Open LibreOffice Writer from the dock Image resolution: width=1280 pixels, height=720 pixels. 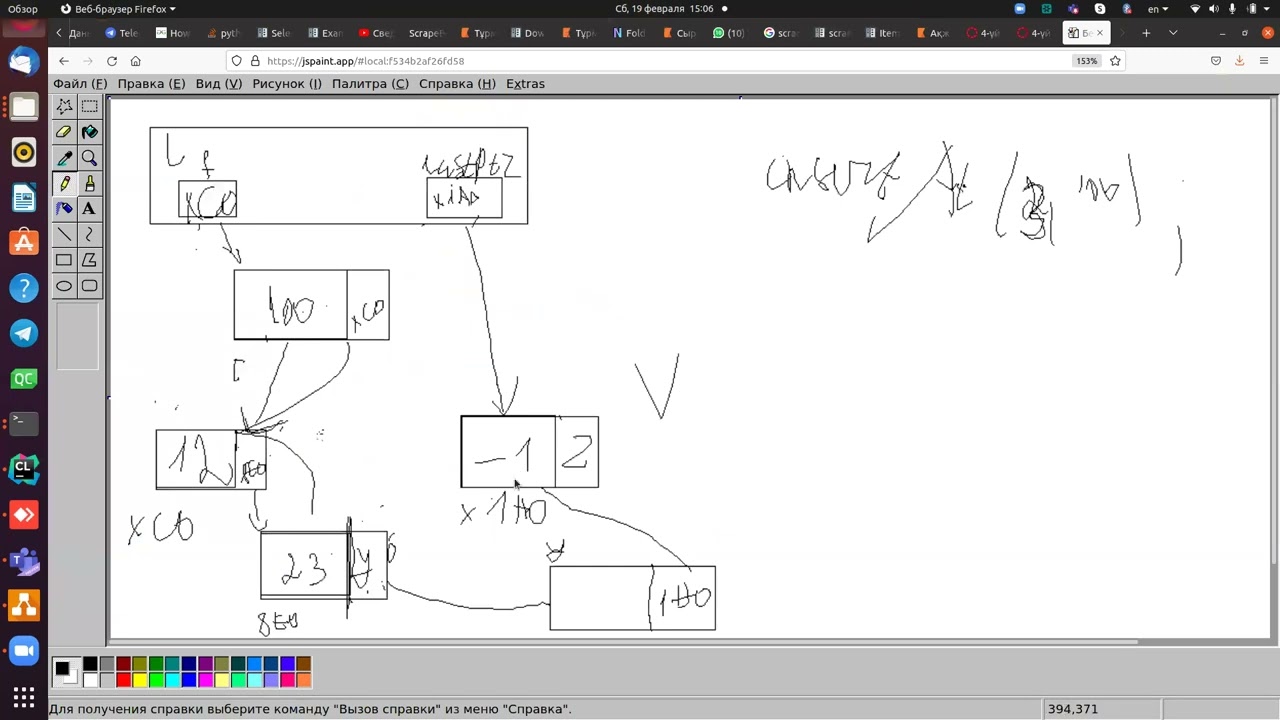pyautogui.click(x=24, y=198)
